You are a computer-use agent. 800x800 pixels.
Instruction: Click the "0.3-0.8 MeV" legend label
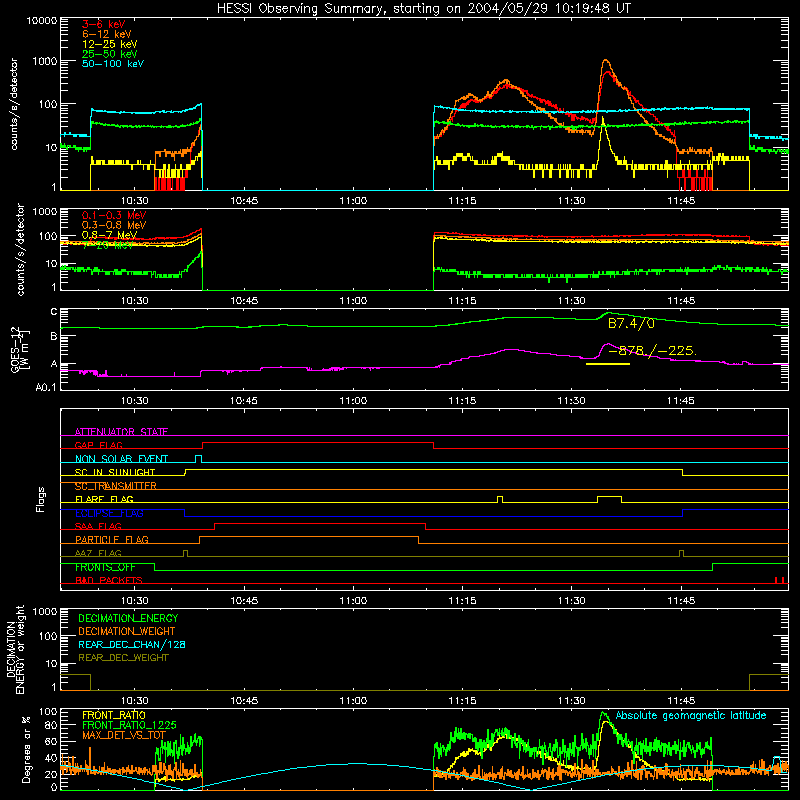click(114, 225)
